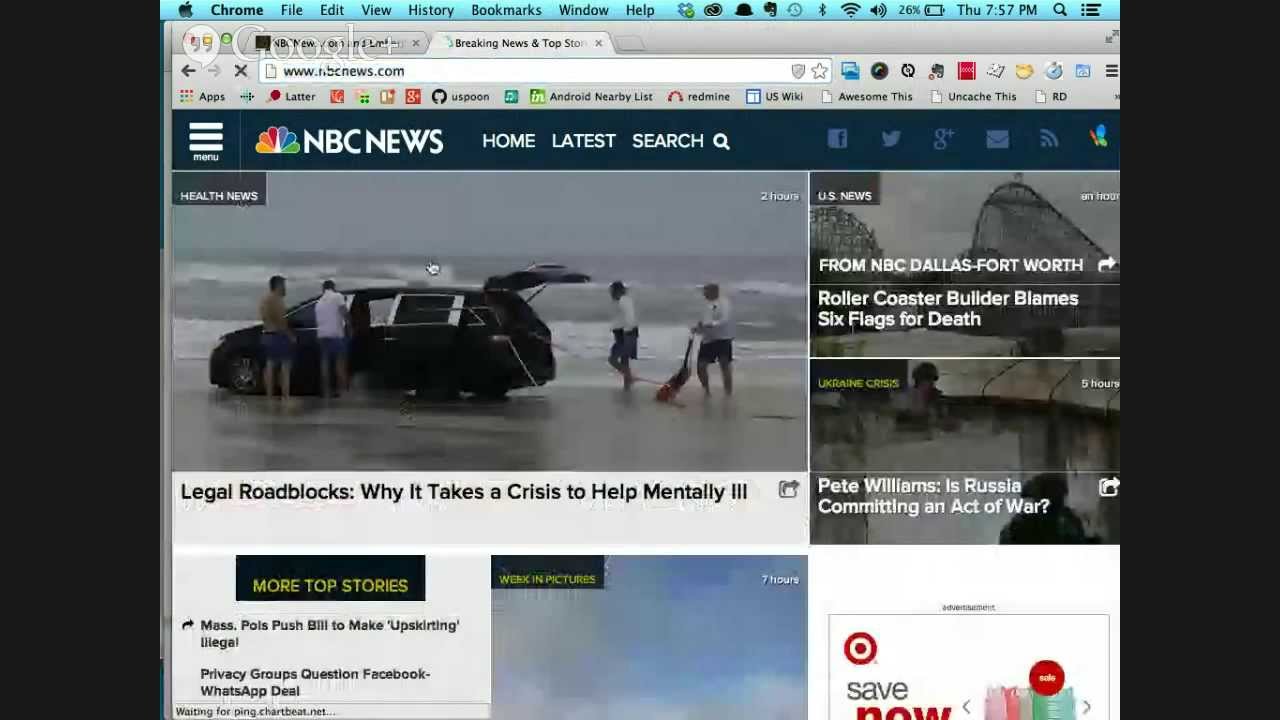Switch to the Breaking News & Top Stories tab
The image size is (1280, 720).
pos(518,43)
